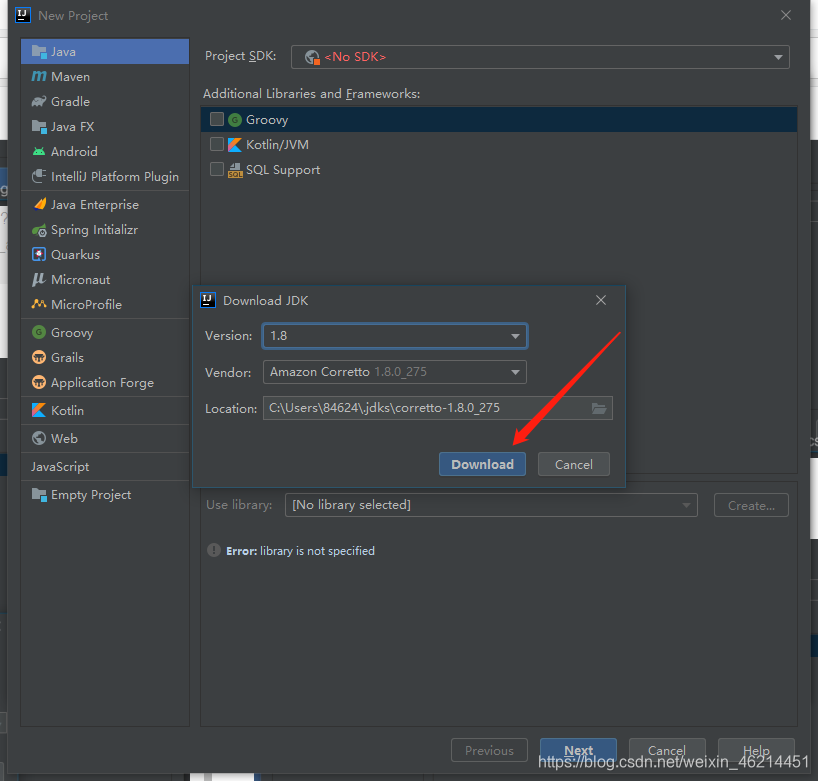This screenshot has height=781, width=818.
Task: Close the New Project window
Action: [x=786, y=15]
